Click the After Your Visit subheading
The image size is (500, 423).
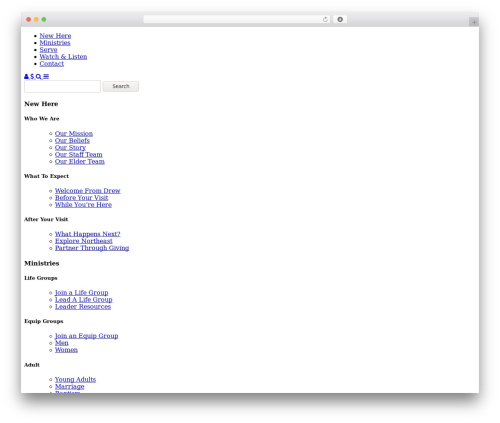(x=46, y=219)
